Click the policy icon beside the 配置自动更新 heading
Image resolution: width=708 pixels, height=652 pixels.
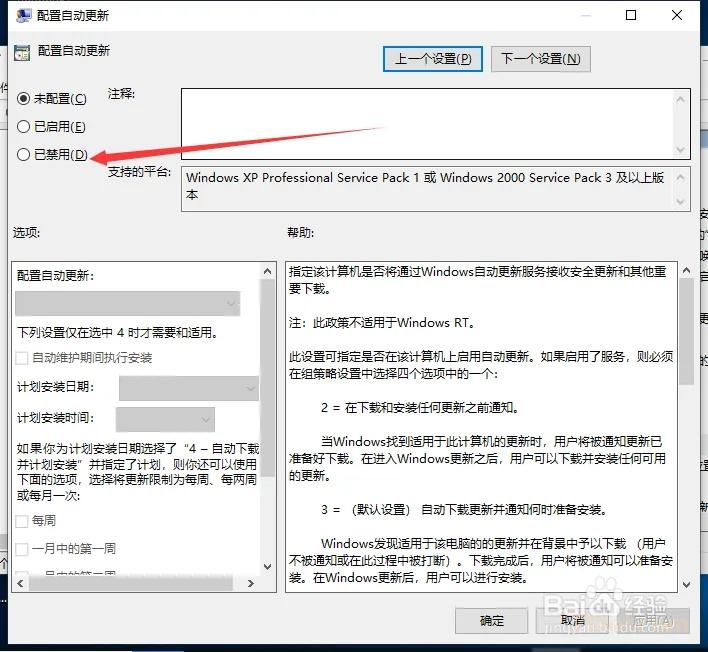click(x=22, y=53)
